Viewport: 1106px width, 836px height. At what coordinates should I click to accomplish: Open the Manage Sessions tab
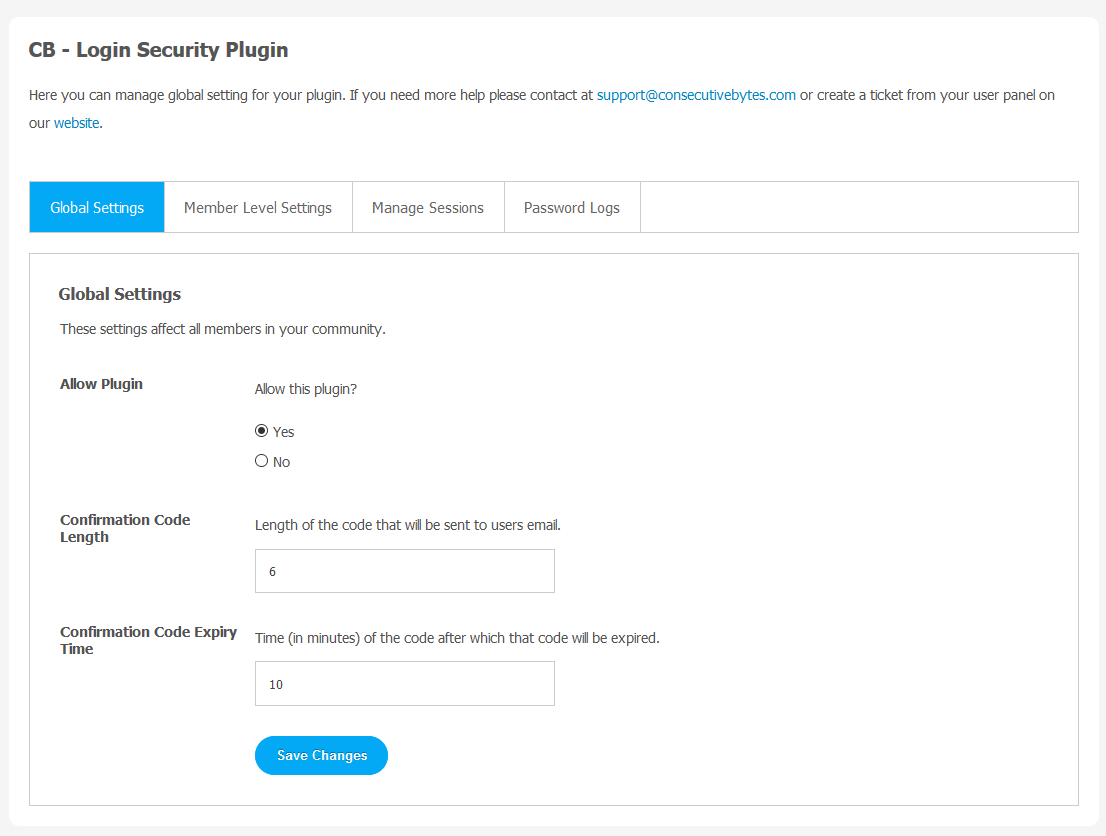[x=428, y=208]
